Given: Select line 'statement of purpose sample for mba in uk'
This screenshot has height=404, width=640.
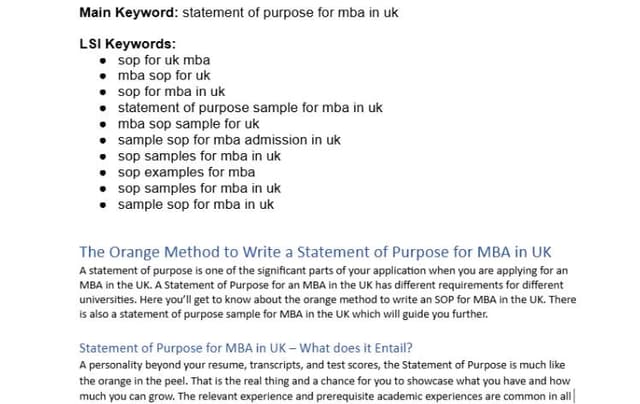Looking at the screenshot, I should click(x=250, y=108).
